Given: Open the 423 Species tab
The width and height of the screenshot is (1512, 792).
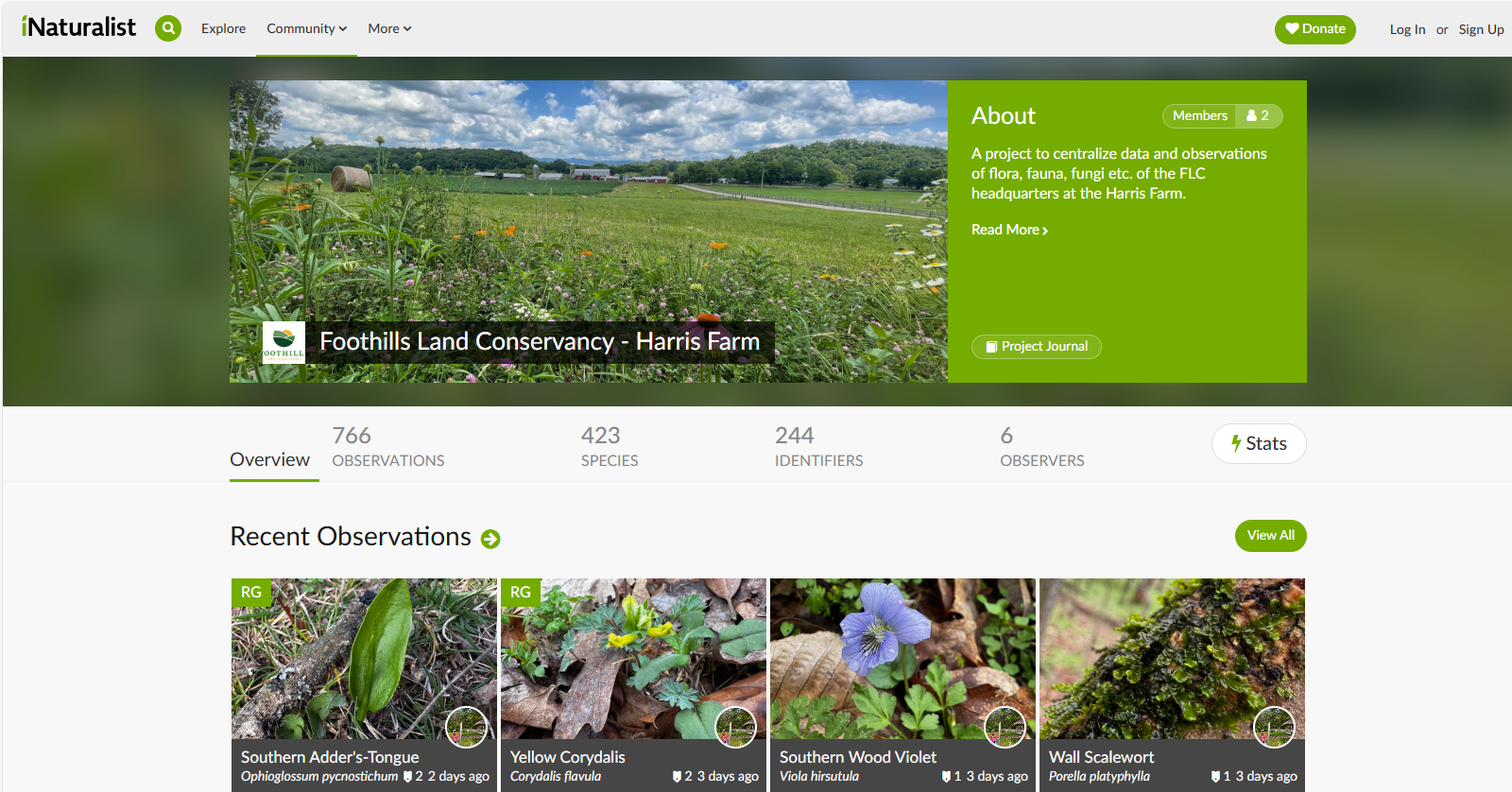Looking at the screenshot, I should click(610, 447).
